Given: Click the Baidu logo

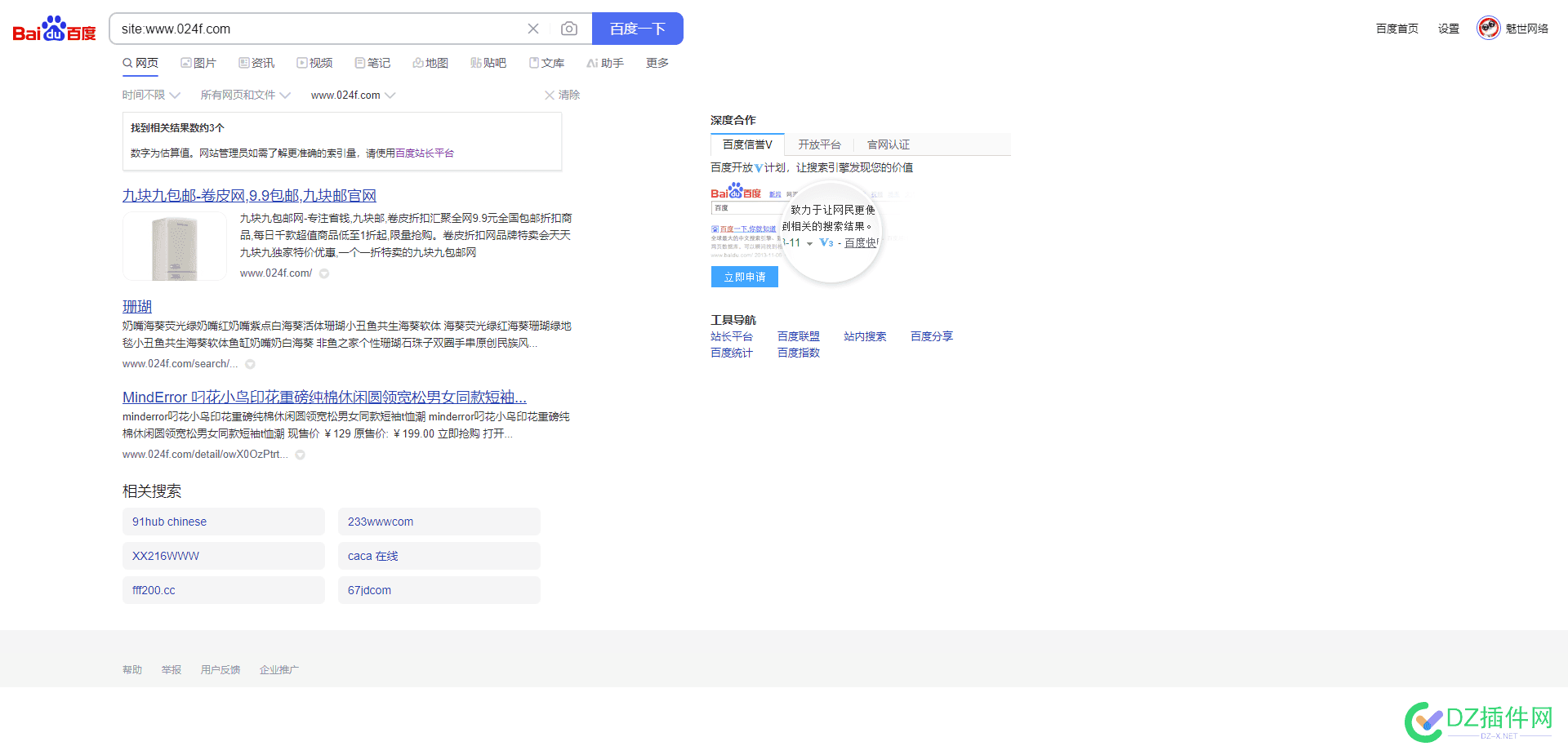Looking at the screenshot, I should click(x=54, y=29).
